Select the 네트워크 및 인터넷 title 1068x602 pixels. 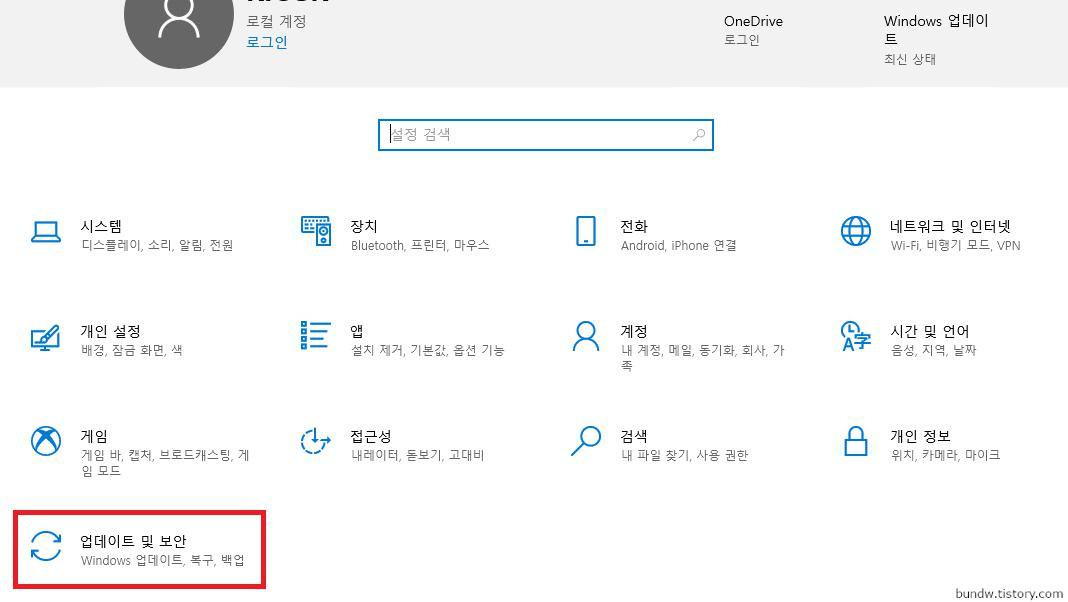[x=950, y=226]
